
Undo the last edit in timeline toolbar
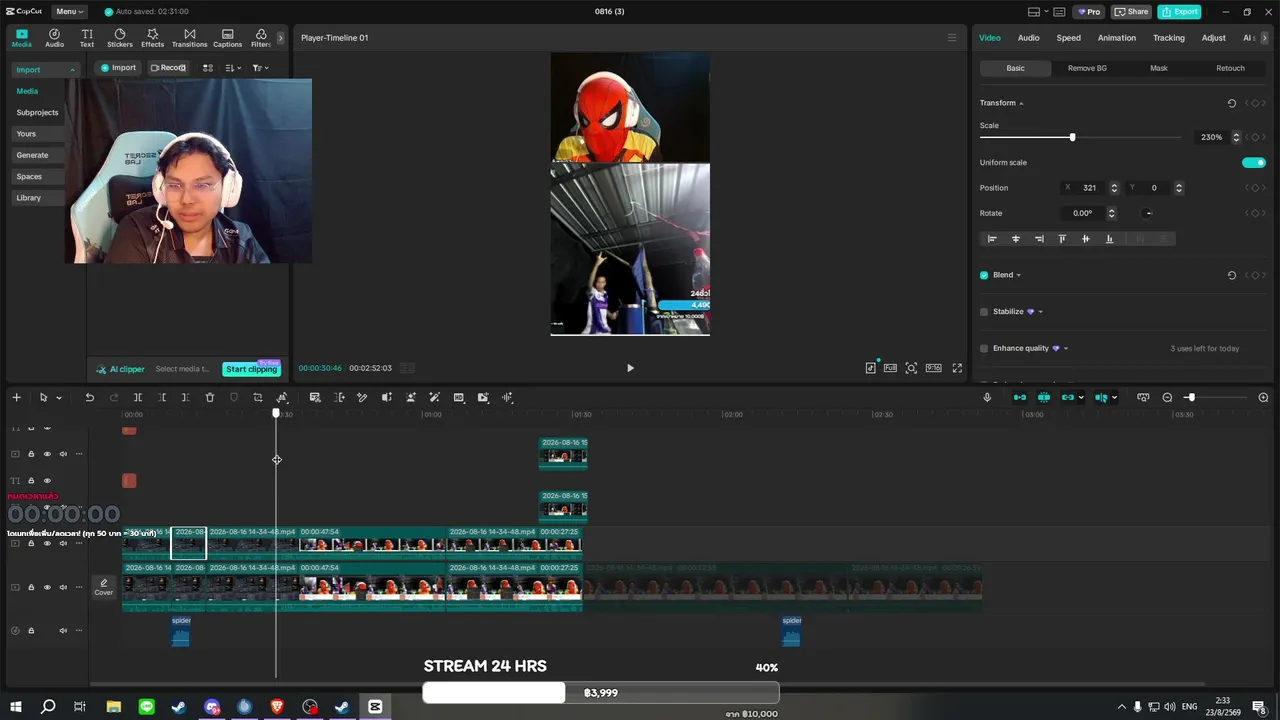click(89, 398)
